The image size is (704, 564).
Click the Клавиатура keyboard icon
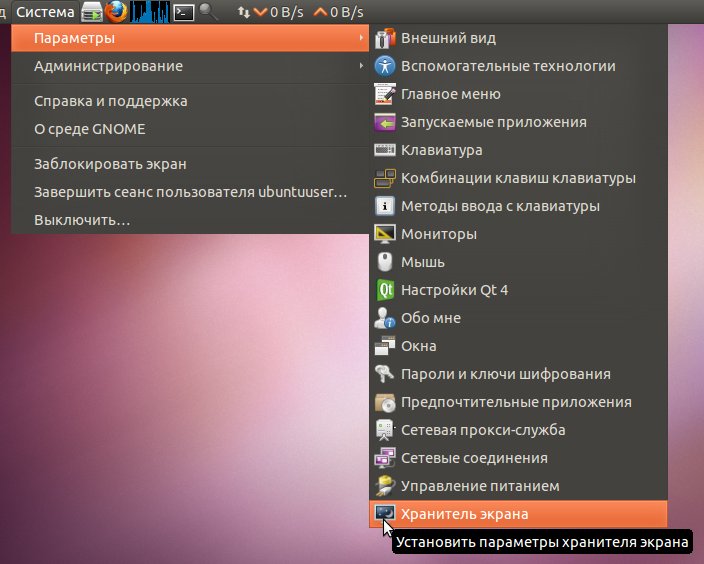point(385,150)
